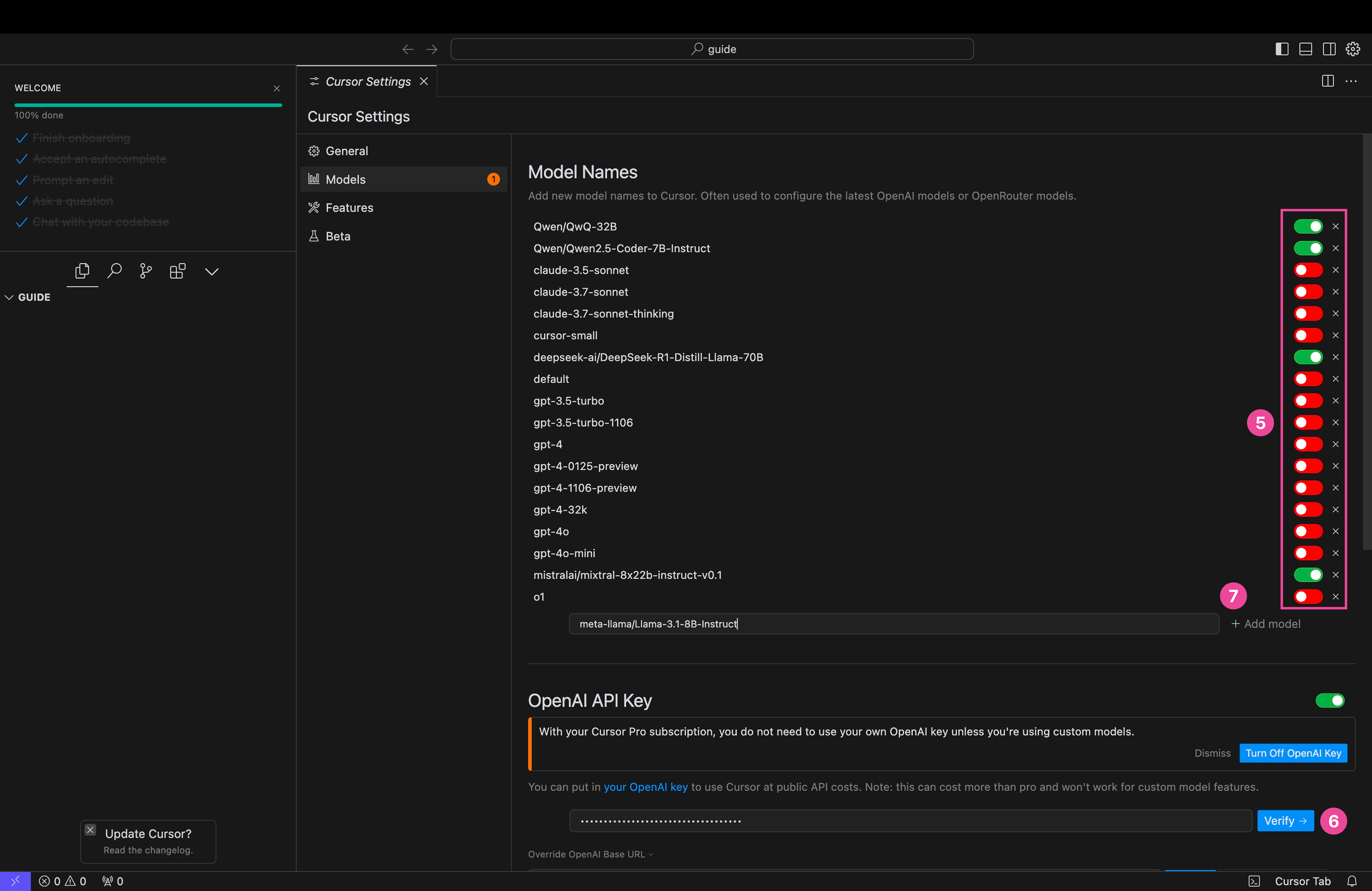Remove the Qwen/QwQ-32B model
1372x891 pixels.
pyautogui.click(x=1336, y=226)
